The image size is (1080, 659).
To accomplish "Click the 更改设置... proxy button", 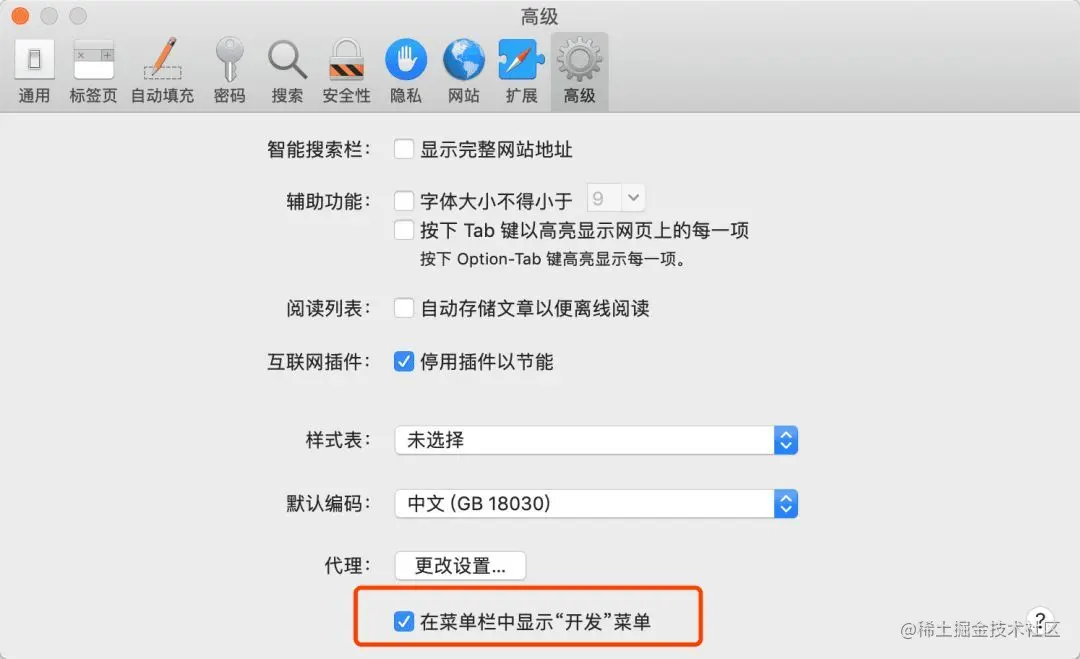I will [460, 565].
